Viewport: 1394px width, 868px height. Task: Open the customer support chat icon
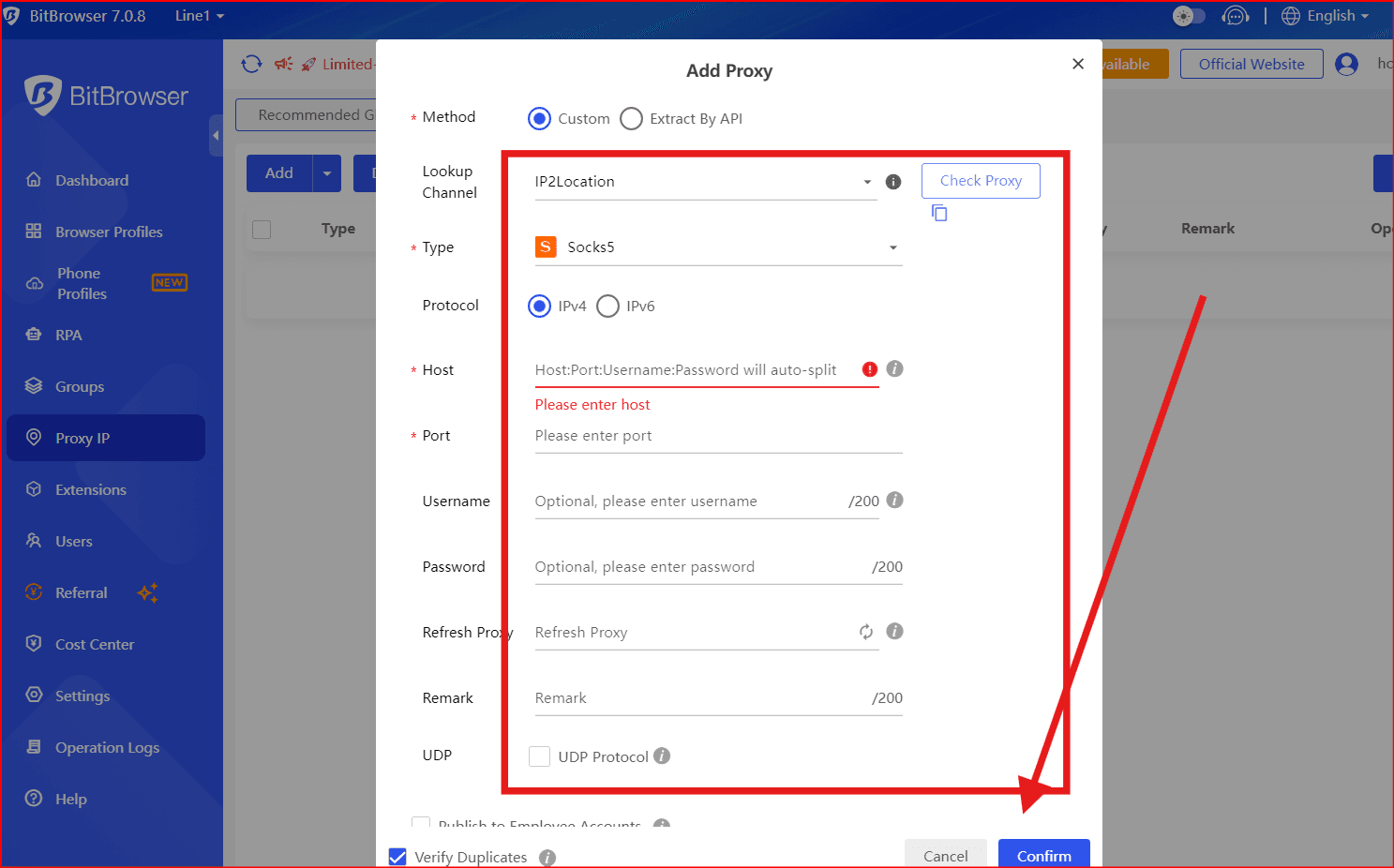pyautogui.click(x=1236, y=16)
